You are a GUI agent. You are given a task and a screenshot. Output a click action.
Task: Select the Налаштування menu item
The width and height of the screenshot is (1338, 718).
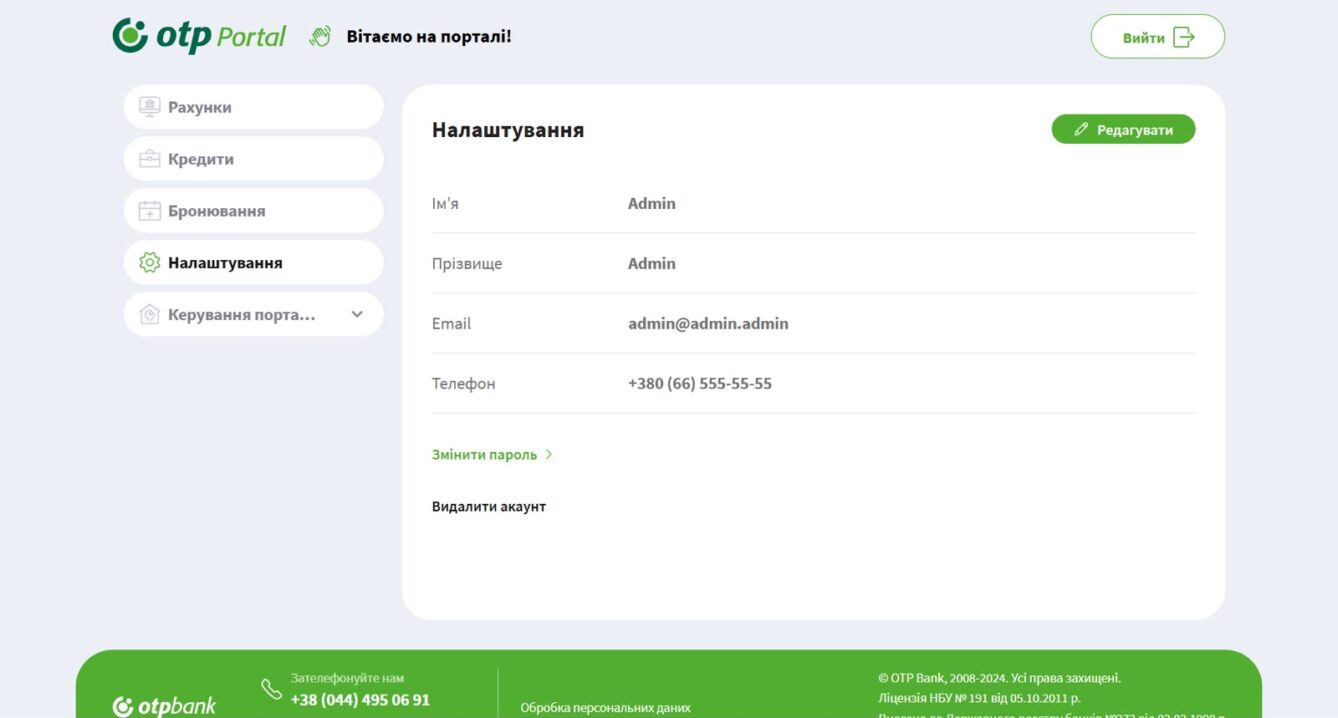click(253, 263)
